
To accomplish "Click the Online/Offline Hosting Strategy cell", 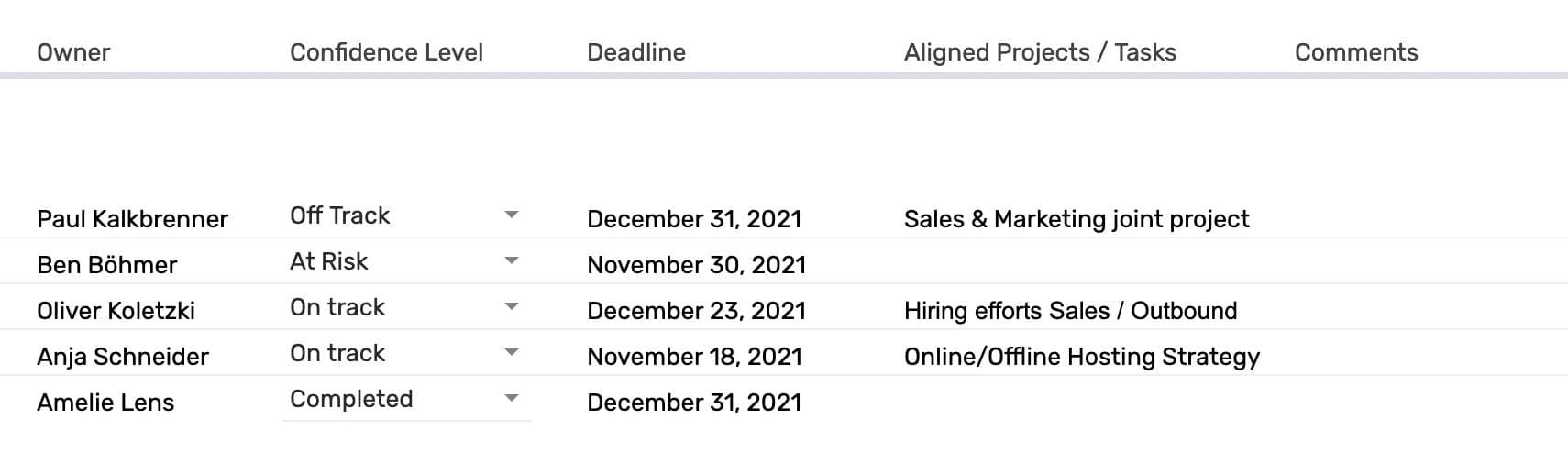I will (1082, 357).
